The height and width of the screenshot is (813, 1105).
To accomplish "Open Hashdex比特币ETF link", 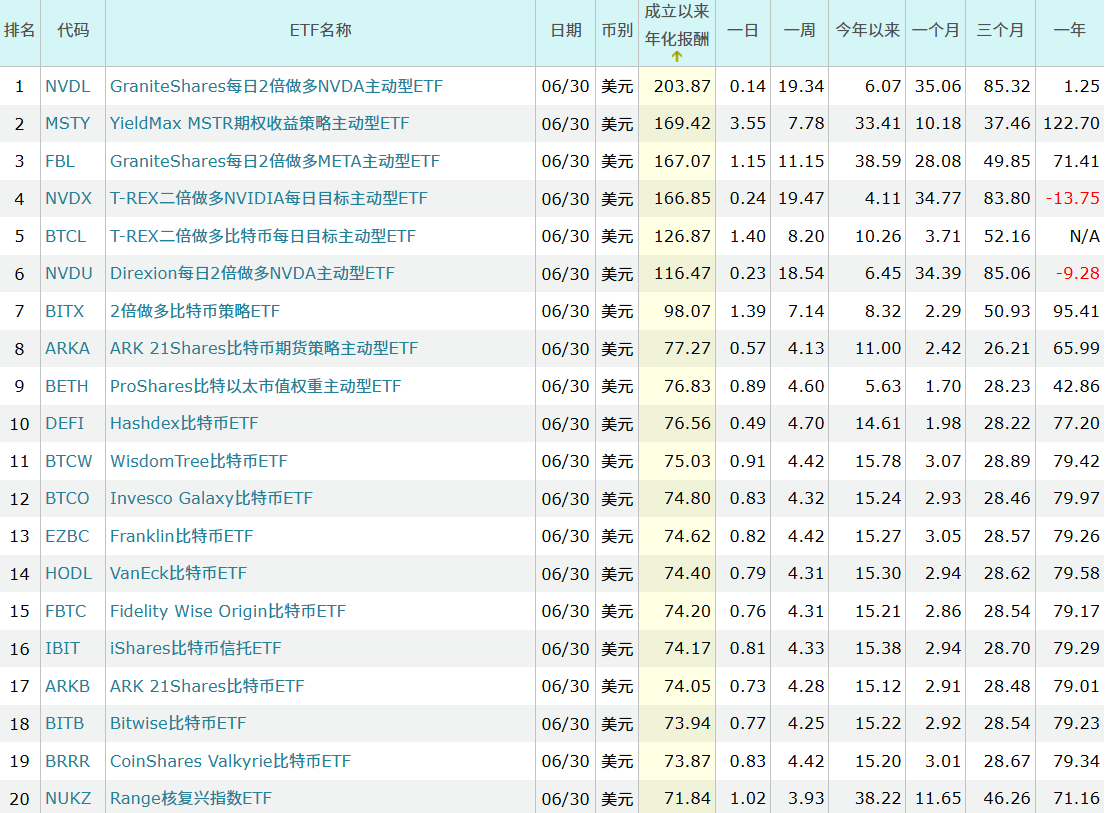I will (x=184, y=423).
